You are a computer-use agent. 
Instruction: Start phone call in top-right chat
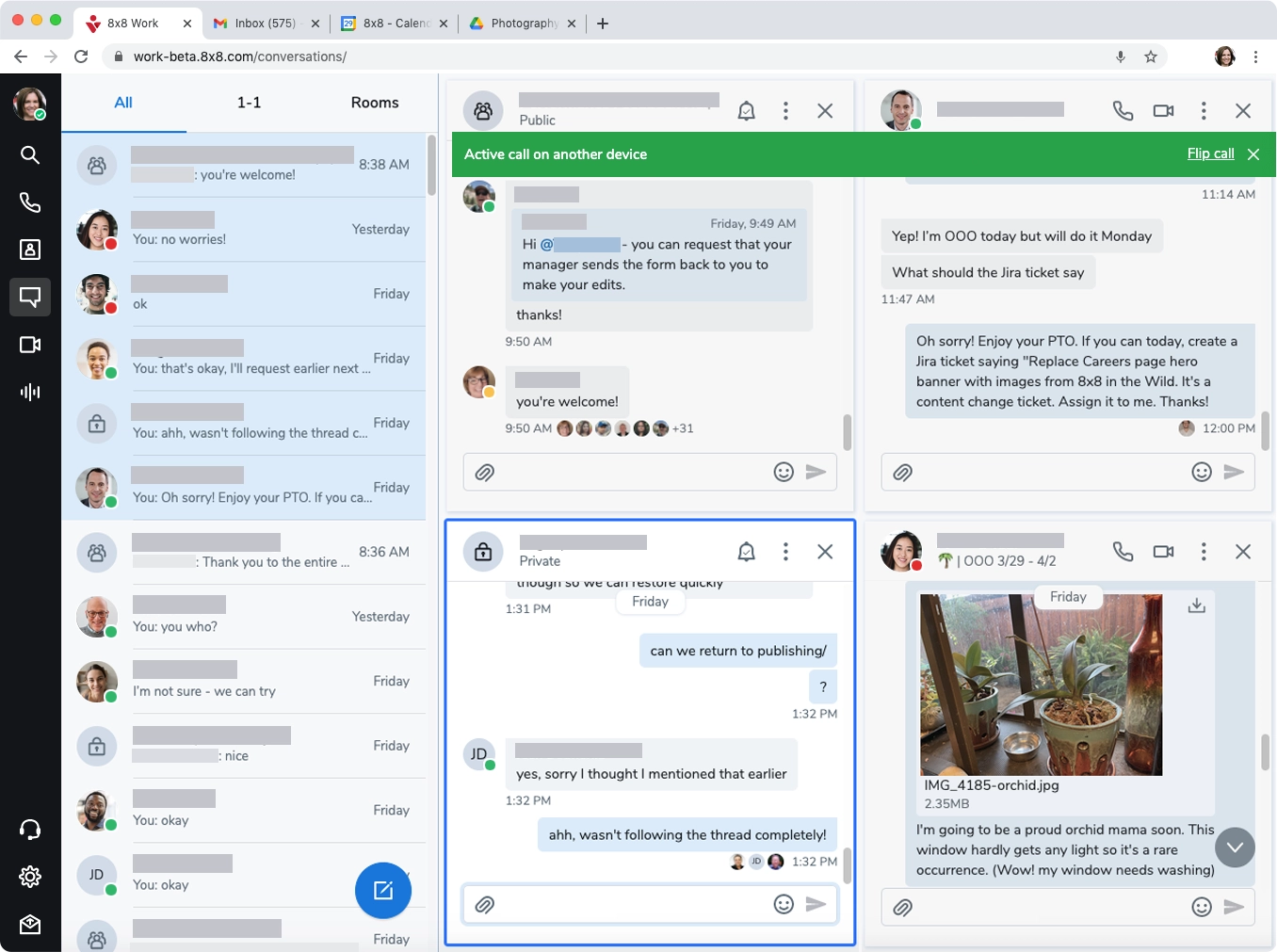click(x=1123, y=111)
